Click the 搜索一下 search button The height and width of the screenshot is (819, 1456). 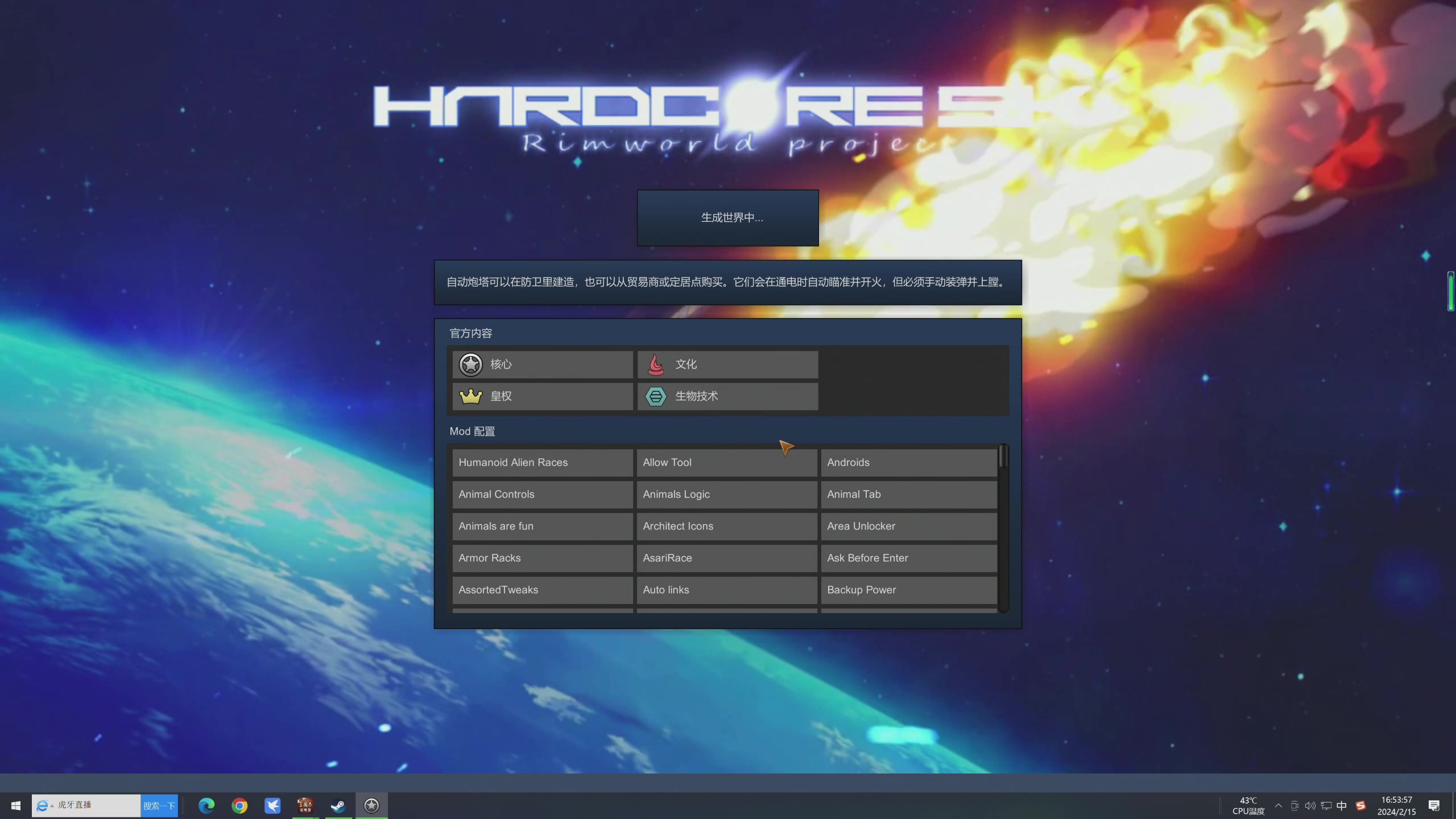pyautogui.click(x=159, y=805)
